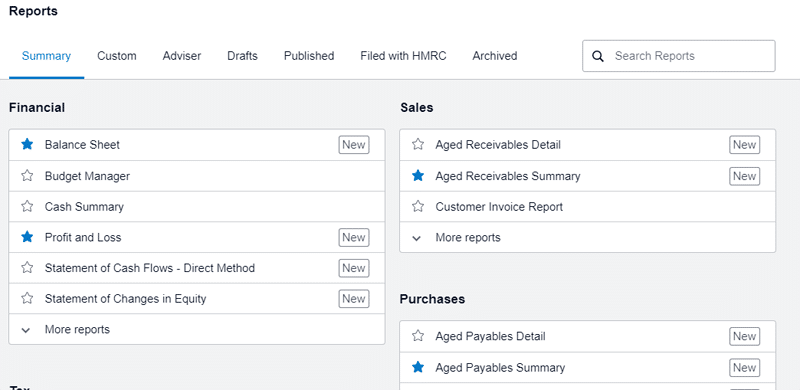Click the search magnifier icon
The width and height of the screenshot is (800, 390).
tap(598, 56)
